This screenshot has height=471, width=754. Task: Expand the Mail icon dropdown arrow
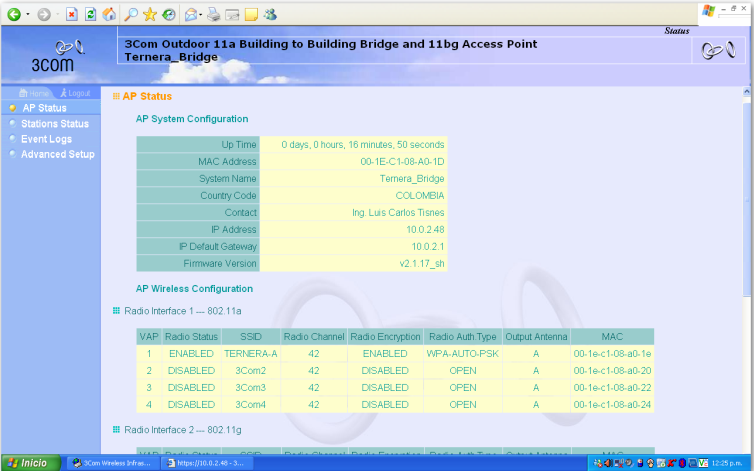(x=202, y=15)
